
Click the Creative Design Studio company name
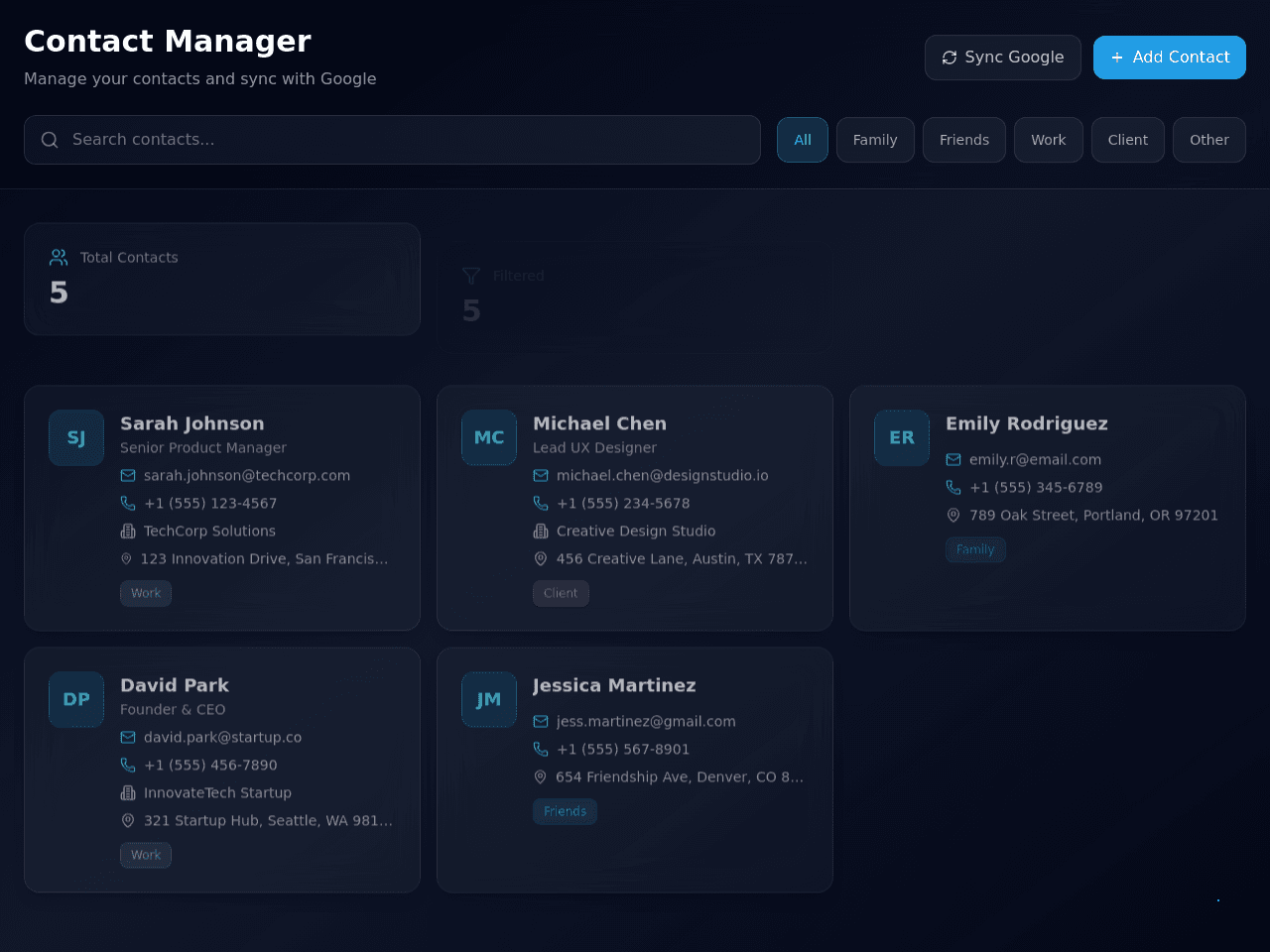[x=636, y=532]
